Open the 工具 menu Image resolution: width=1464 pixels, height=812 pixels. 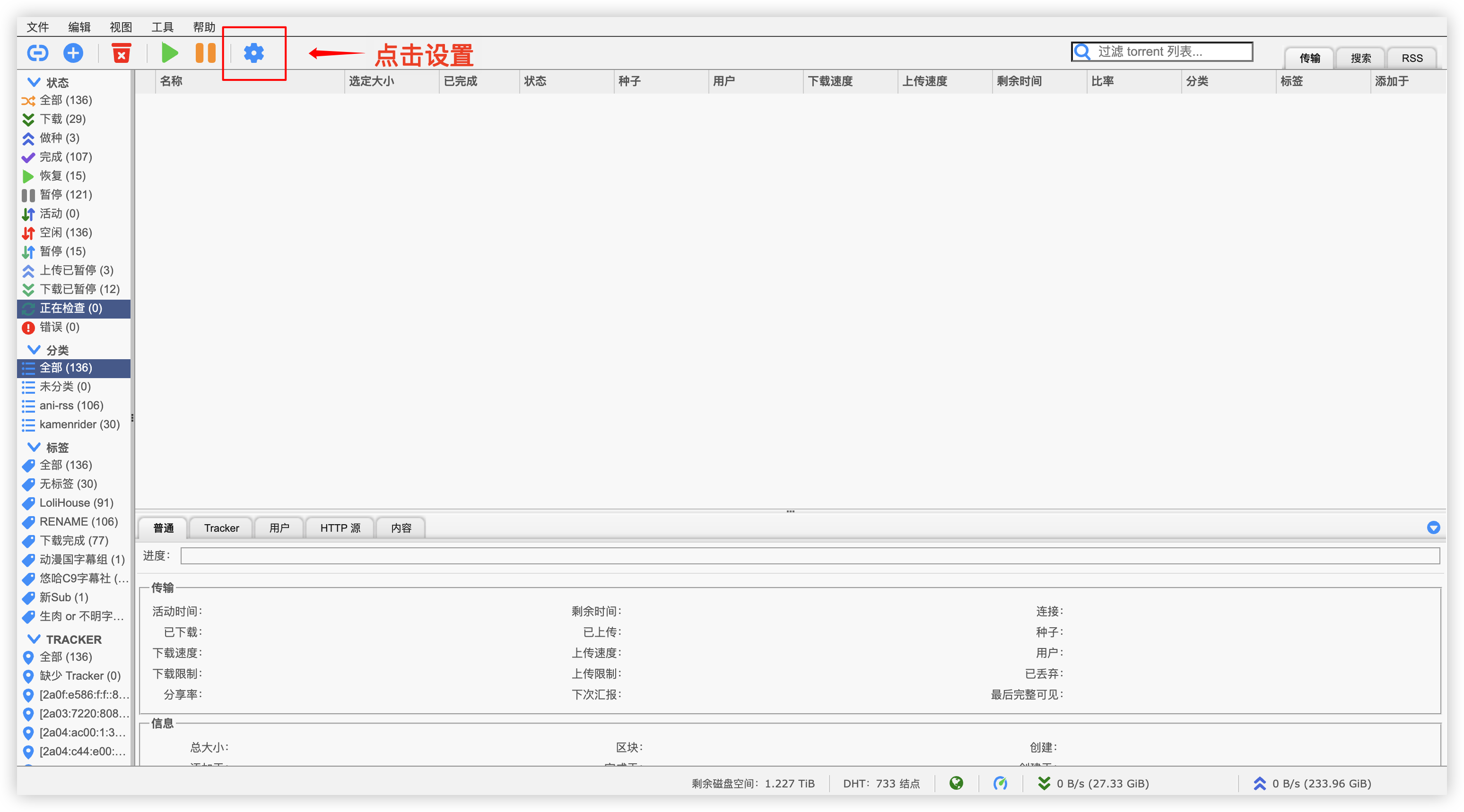tap(162, 27)
